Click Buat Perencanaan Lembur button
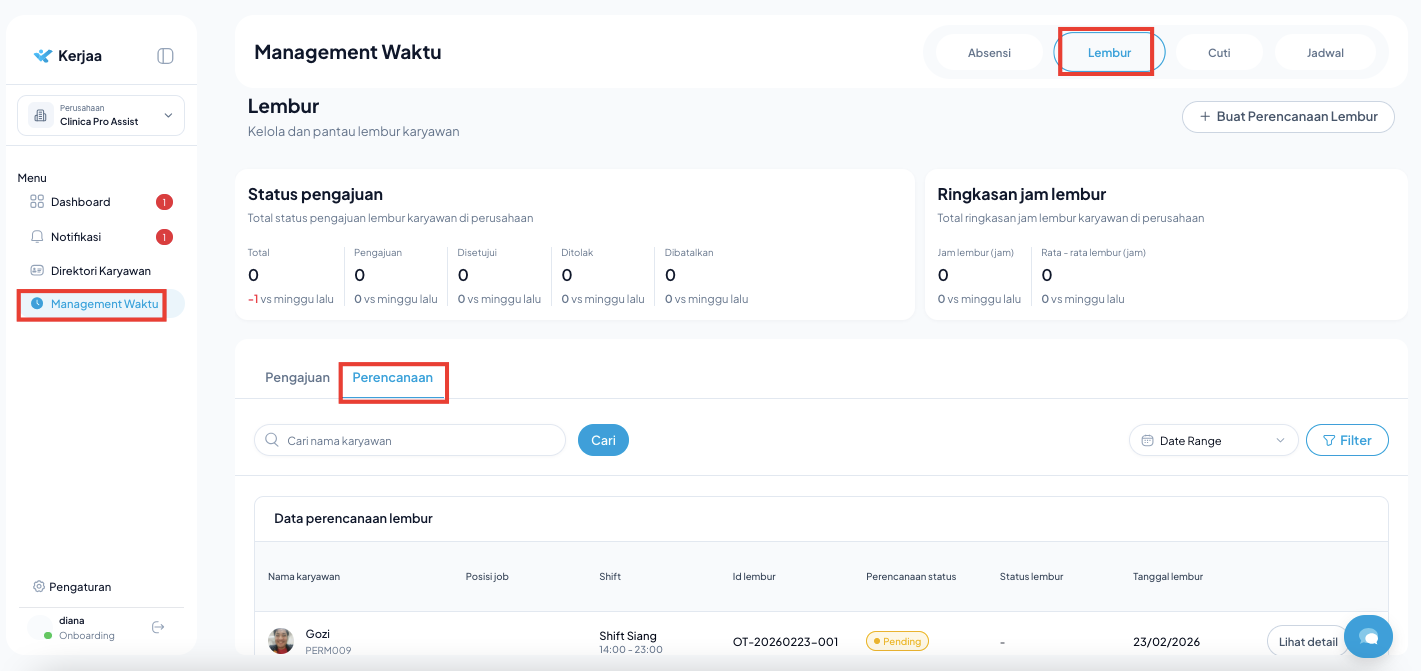Viewport: 1421px width, 671px height. click(x=1288, y=117)
